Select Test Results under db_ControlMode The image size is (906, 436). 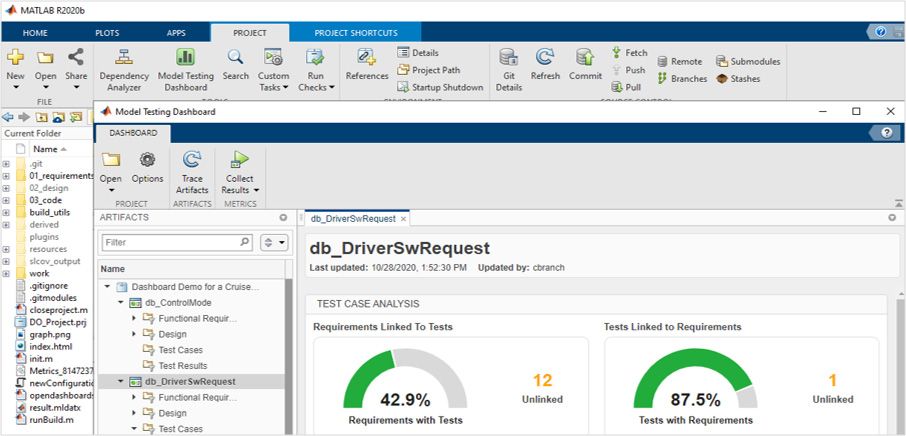(x=182, y=366)
